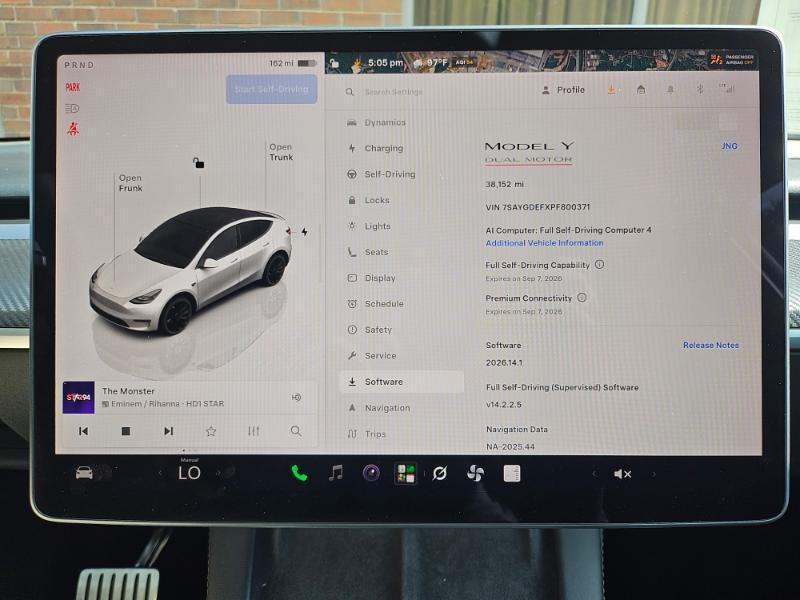Open the Music app note icon
Viewport: 800px width, 600px height.
click(336, 473)
